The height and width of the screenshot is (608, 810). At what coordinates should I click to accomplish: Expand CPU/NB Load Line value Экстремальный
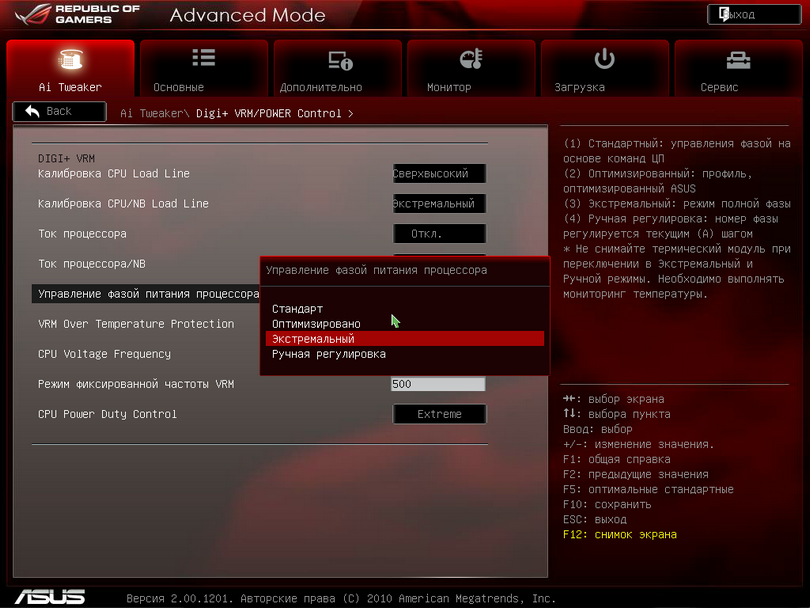click(439, 204)
